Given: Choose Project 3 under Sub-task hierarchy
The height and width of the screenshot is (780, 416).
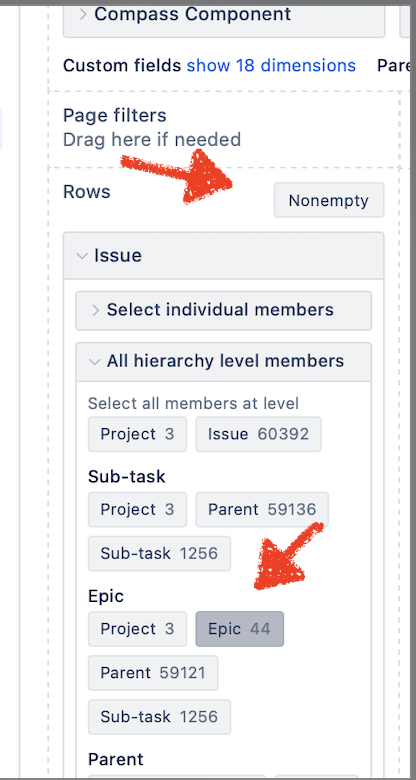Looking at the screenshot, I should tap(137, 509).
